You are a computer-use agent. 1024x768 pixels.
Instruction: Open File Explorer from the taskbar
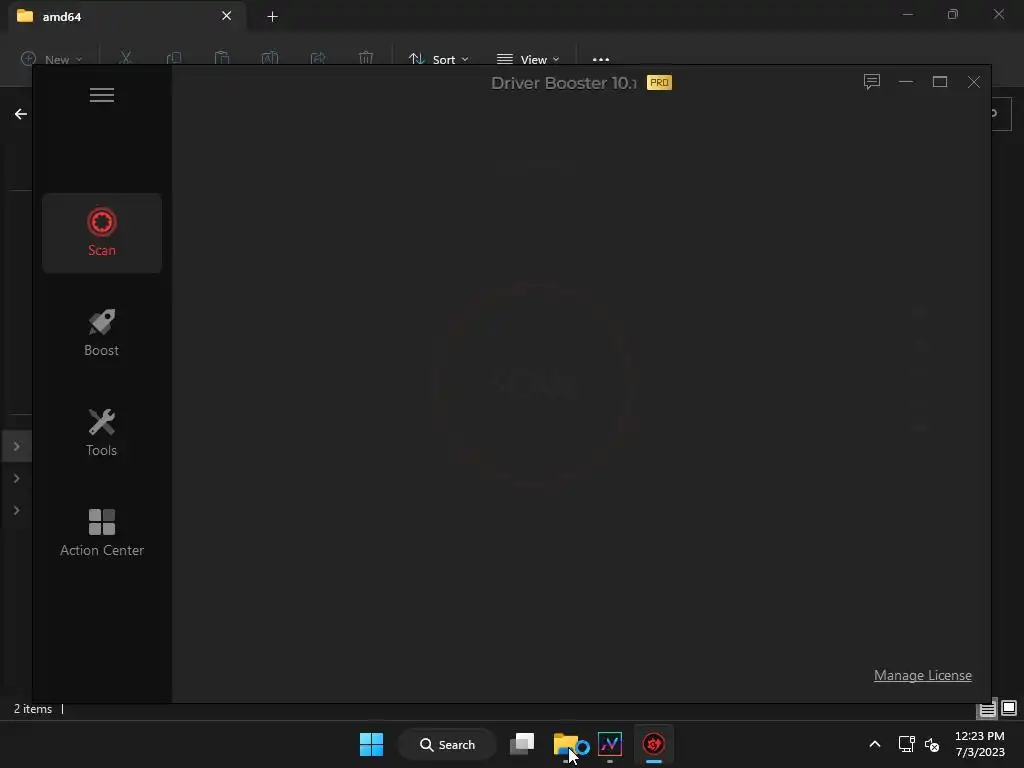[x=566, y=744]
